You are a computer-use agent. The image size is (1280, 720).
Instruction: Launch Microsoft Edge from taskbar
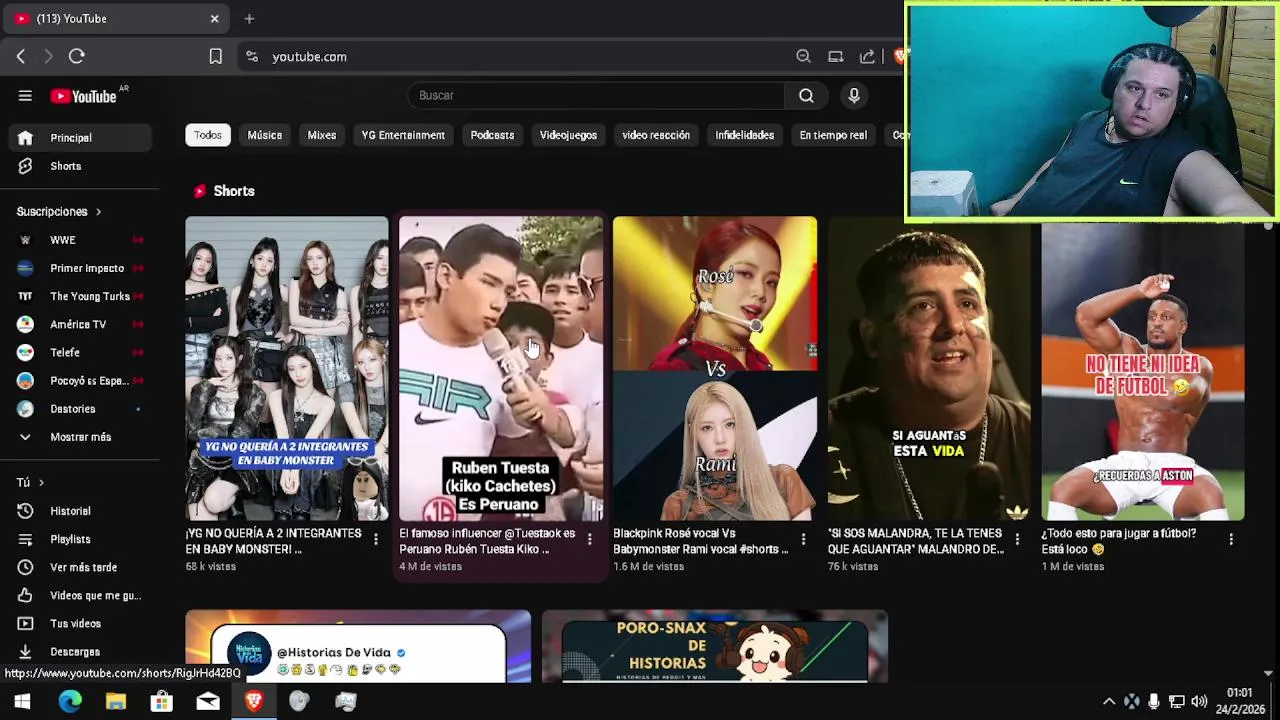(x=70, y=702)
